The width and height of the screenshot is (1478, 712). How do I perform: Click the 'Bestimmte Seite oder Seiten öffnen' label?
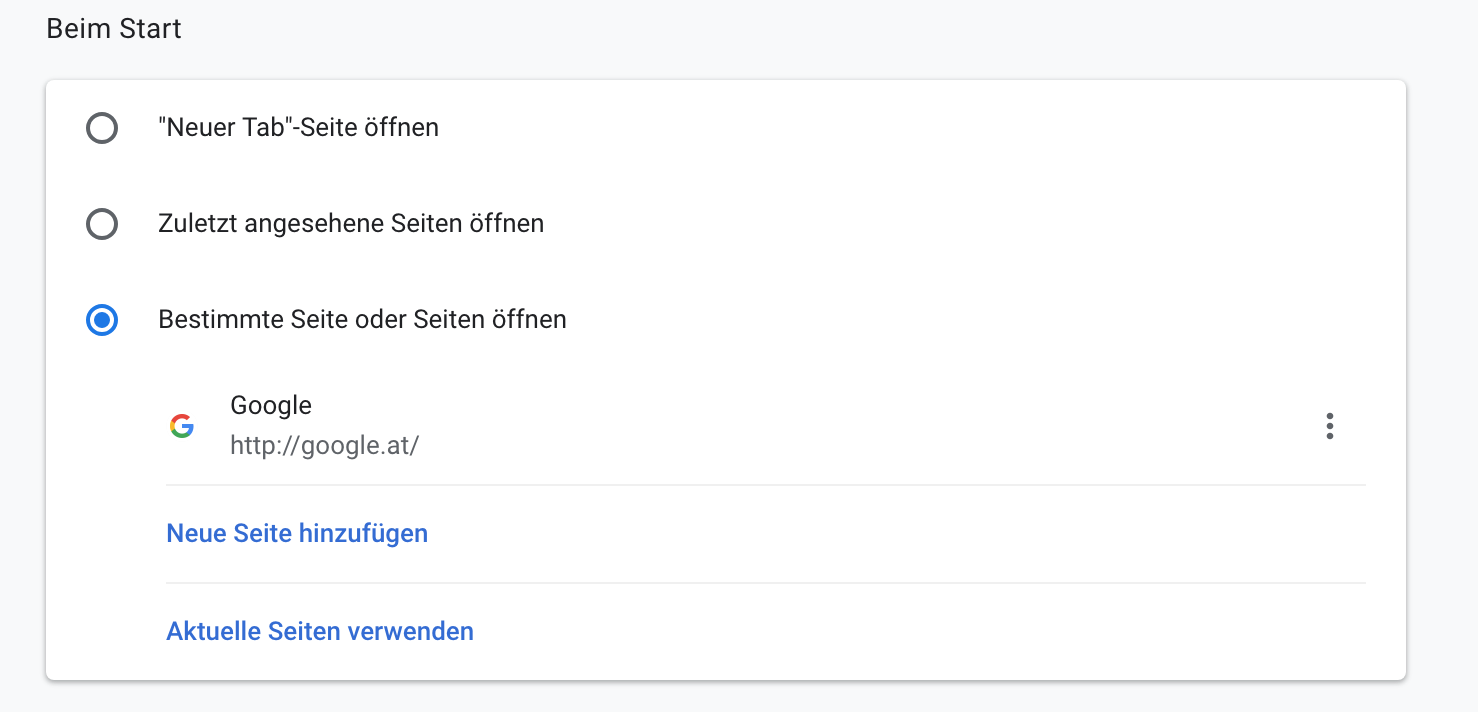[362, 320]
